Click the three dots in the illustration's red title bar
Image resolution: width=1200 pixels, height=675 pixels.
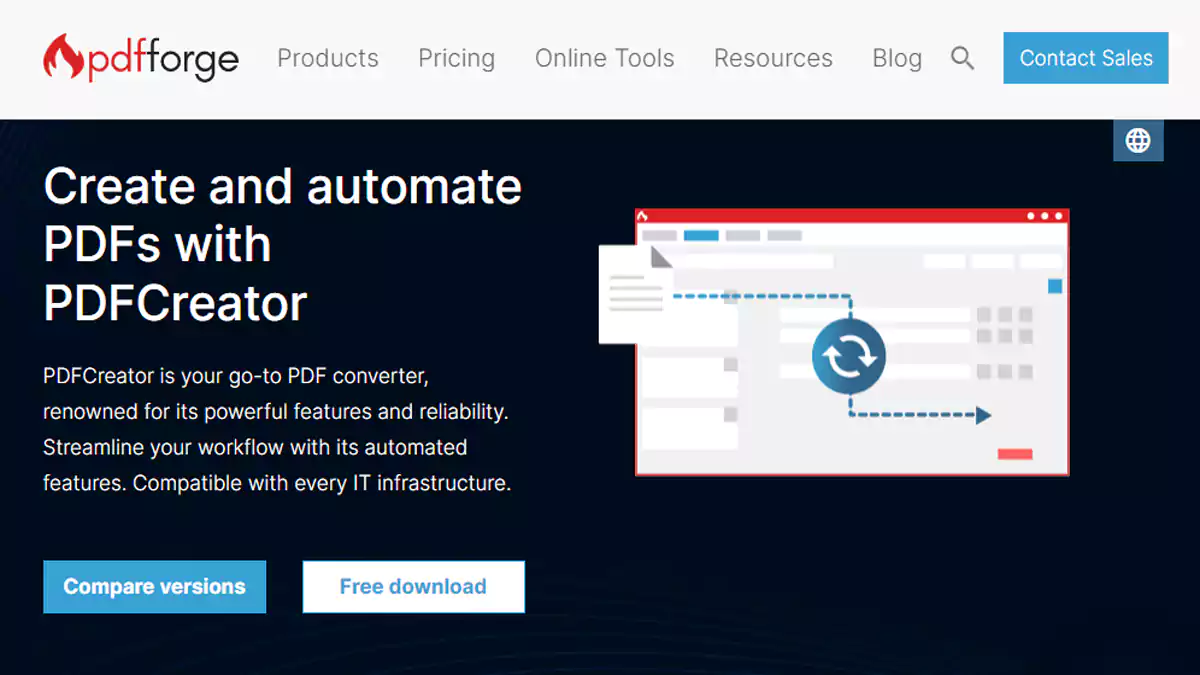point(1044,216)
